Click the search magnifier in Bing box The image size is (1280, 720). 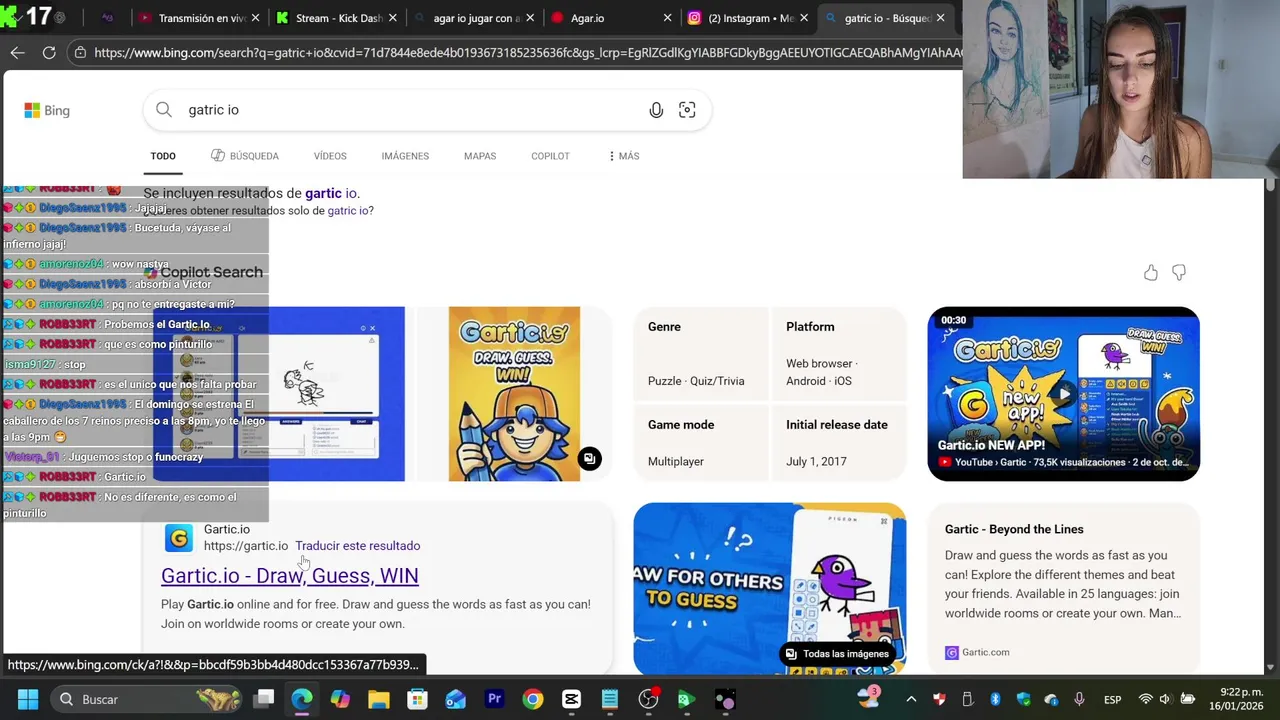[164, 110]
